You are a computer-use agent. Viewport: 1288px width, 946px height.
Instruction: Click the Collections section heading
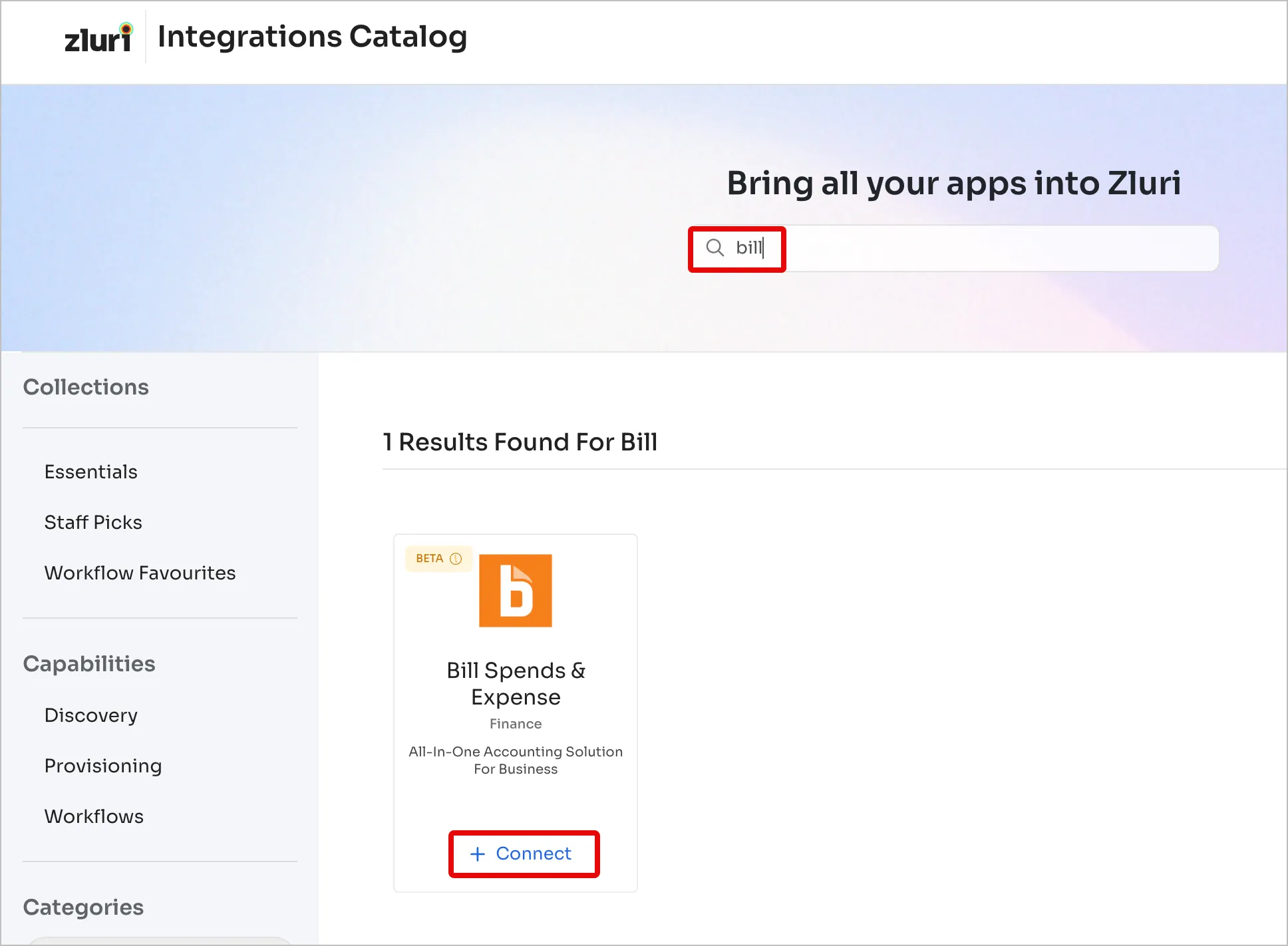(x=86, y=387)
